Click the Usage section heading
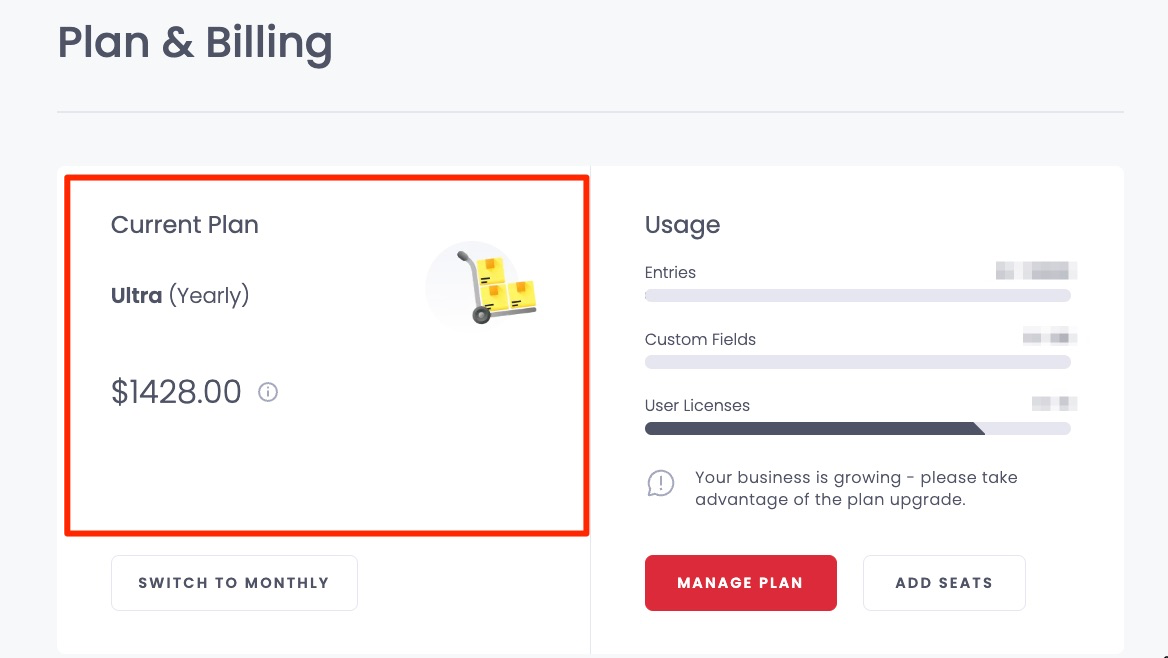 coord(682,225)
